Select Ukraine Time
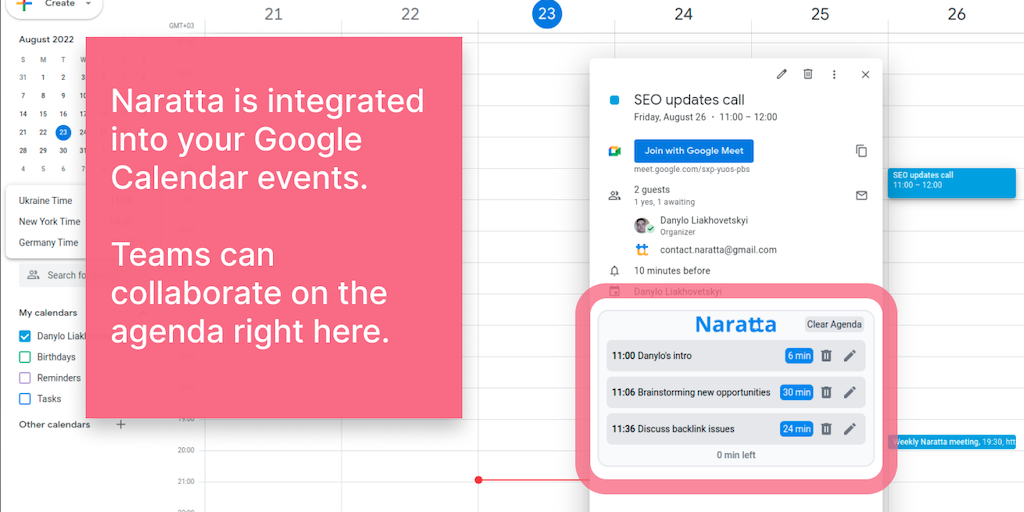Screen dimensions: 1024x512 (46, 200)
